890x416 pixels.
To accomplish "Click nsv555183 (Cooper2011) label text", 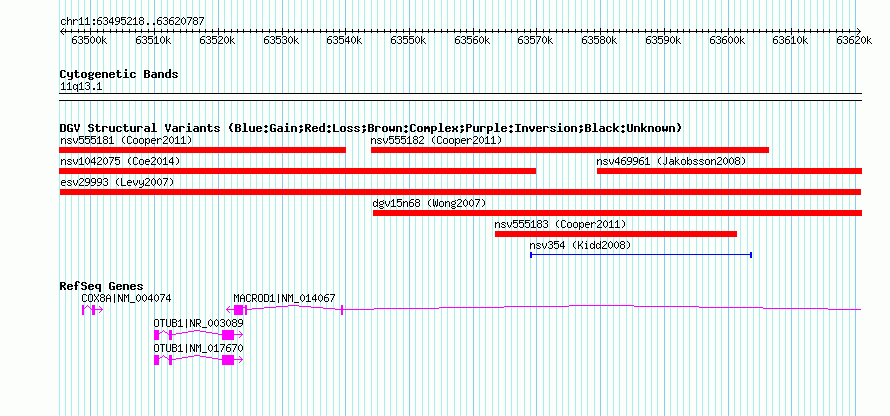I will pyautogui.click(x=560, y=224).
